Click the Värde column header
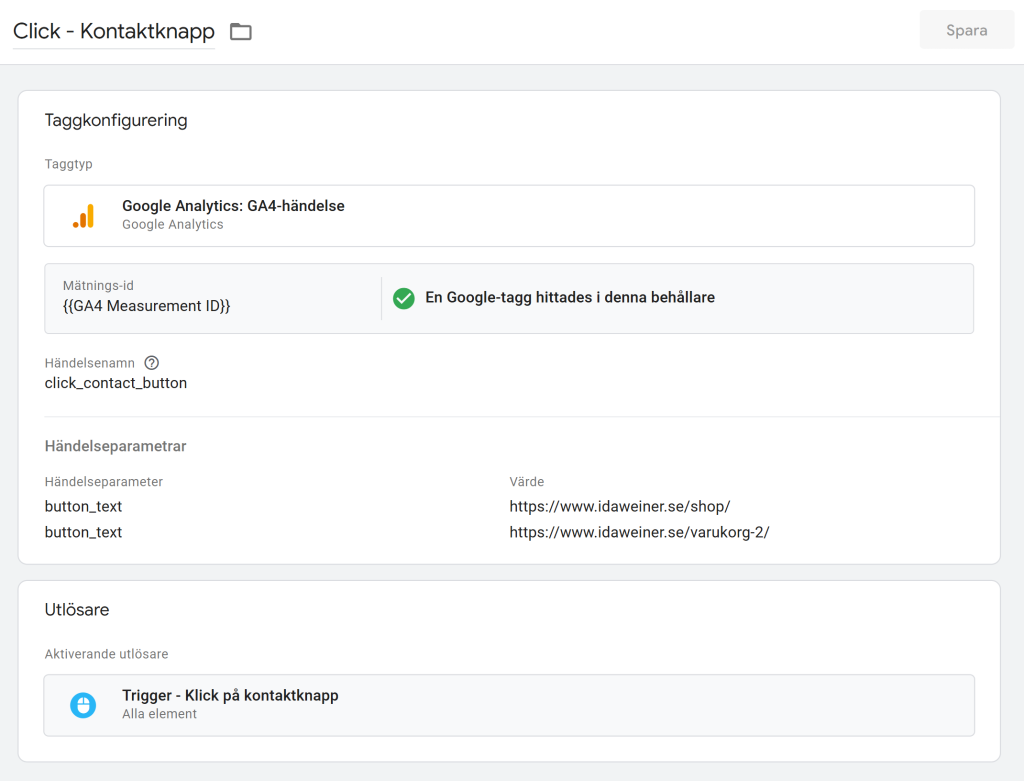 click(x=526, y=482)
